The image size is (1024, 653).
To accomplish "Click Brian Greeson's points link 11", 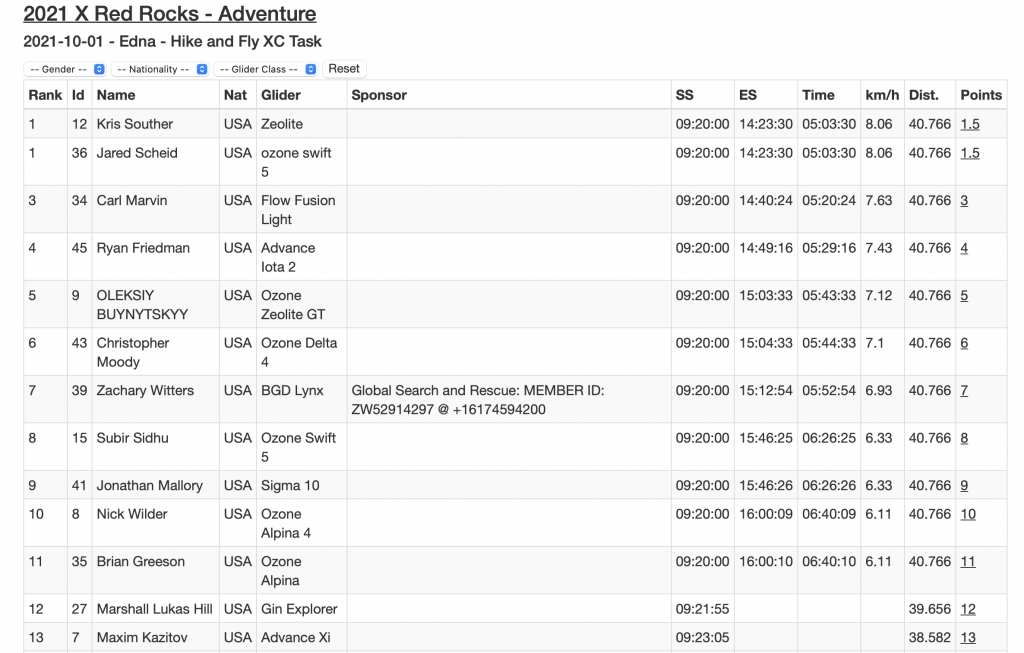I will point(967,562).
